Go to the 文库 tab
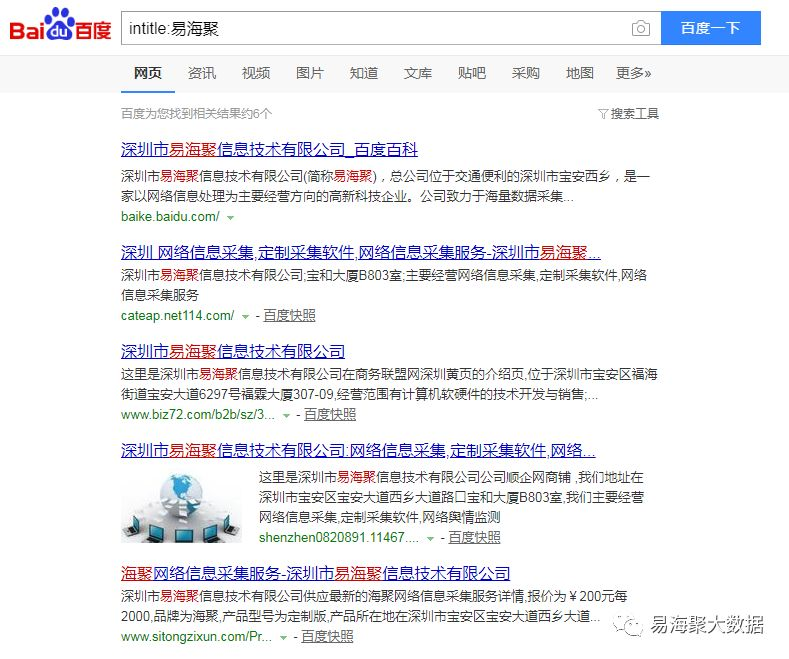 (418, 73)
